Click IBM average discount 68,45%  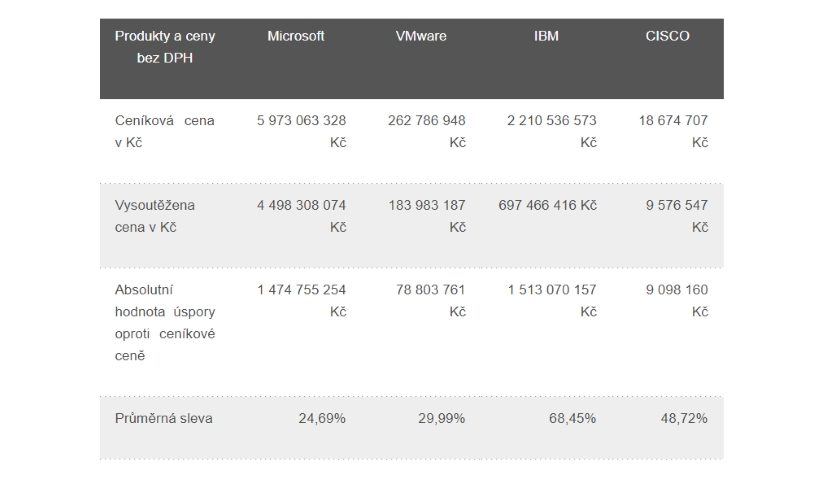pos(572,418)
